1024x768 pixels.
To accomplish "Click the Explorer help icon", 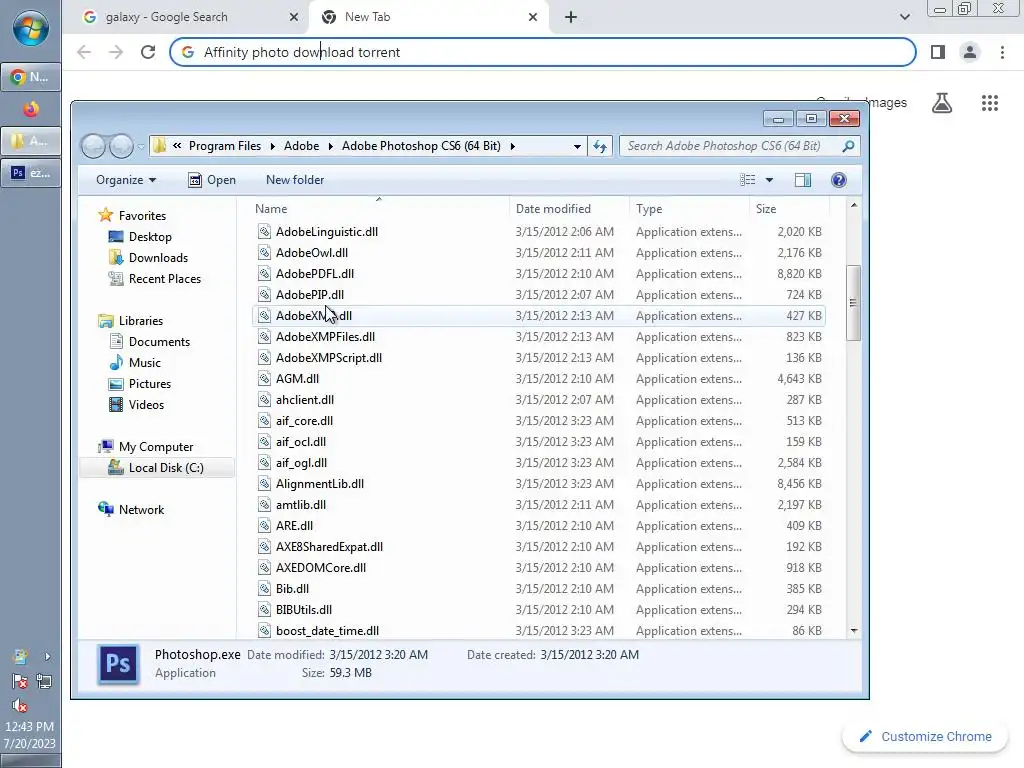I will [839, 180].
